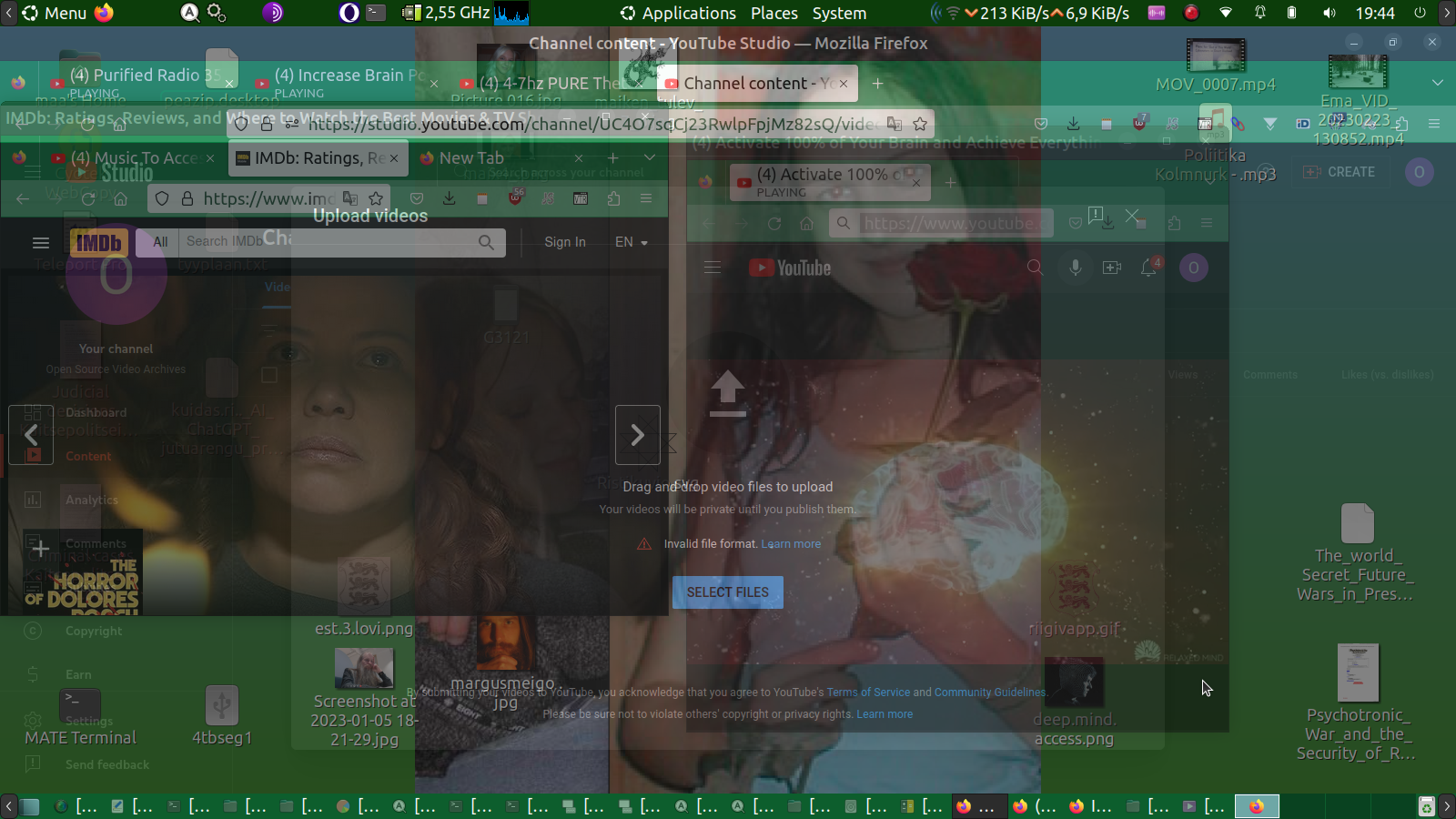Switch to the '(4) Increase Brain' tab
The width and height of the screenshot is (1456, 819).
pyautogui.click(x=346, y=81)
